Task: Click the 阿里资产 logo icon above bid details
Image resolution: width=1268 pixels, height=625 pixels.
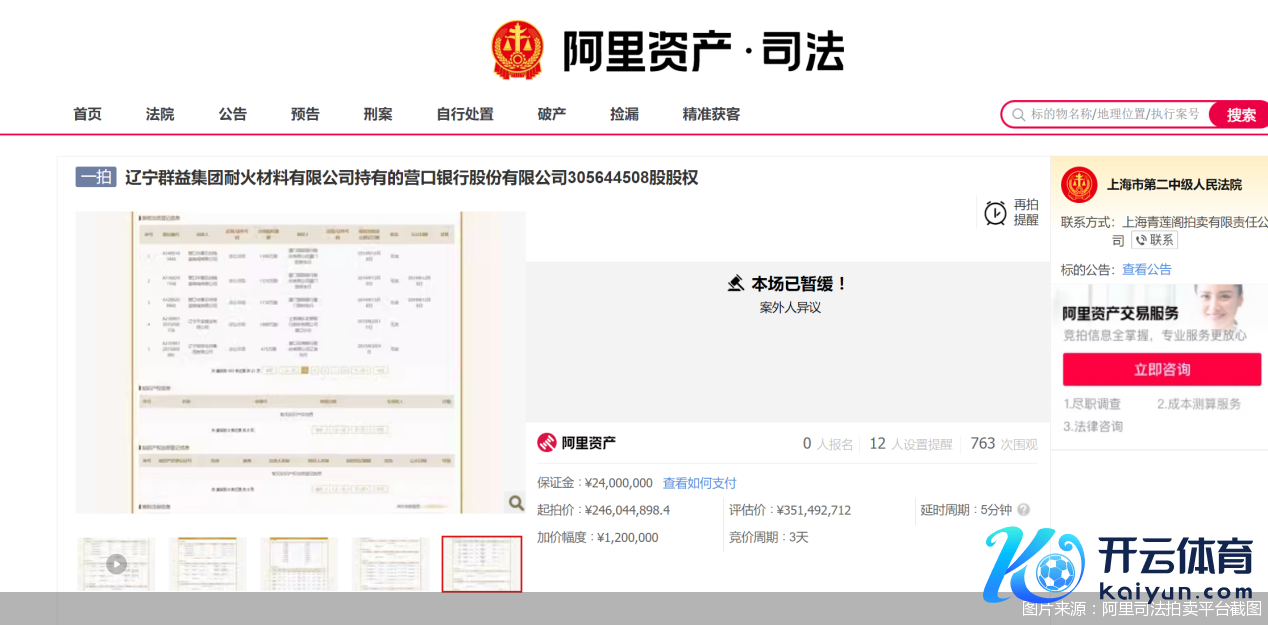Action: [x=548, y=442]
